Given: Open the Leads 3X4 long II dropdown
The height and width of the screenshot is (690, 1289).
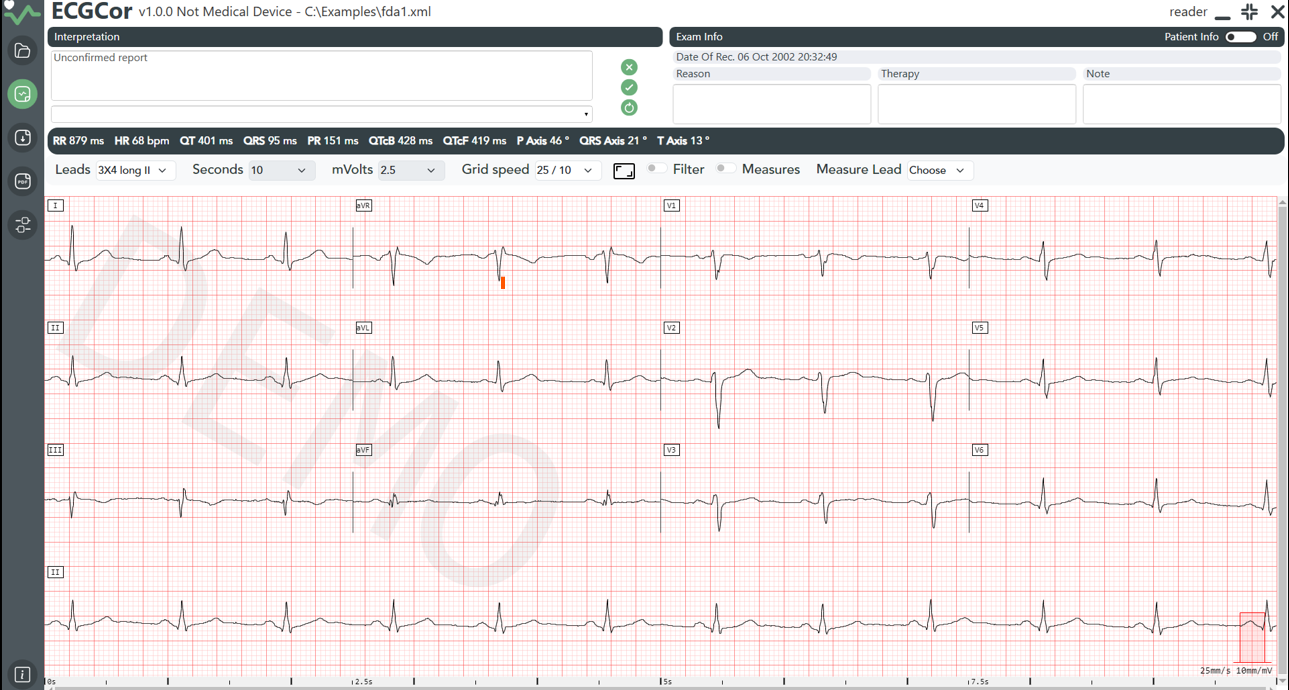Looking at the screenshot, I should click(x=135, y=171).
